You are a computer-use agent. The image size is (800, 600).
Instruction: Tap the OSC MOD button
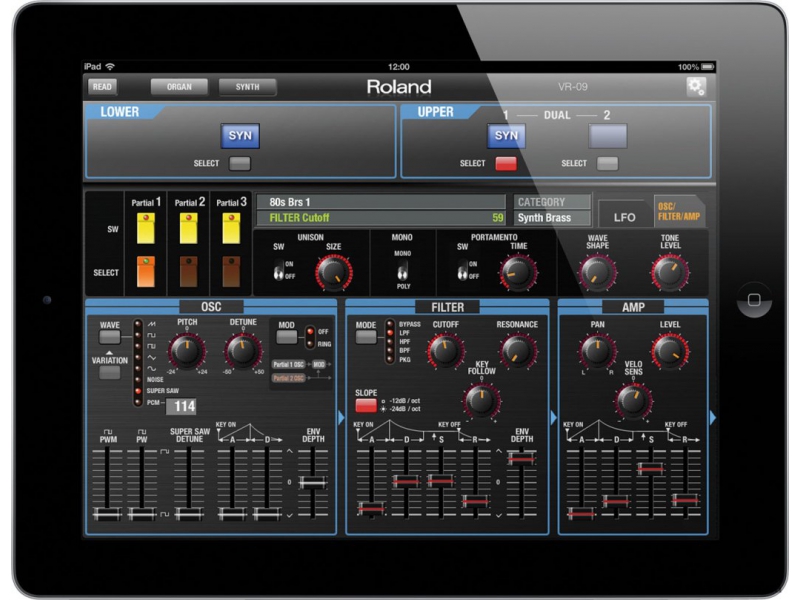286,337
